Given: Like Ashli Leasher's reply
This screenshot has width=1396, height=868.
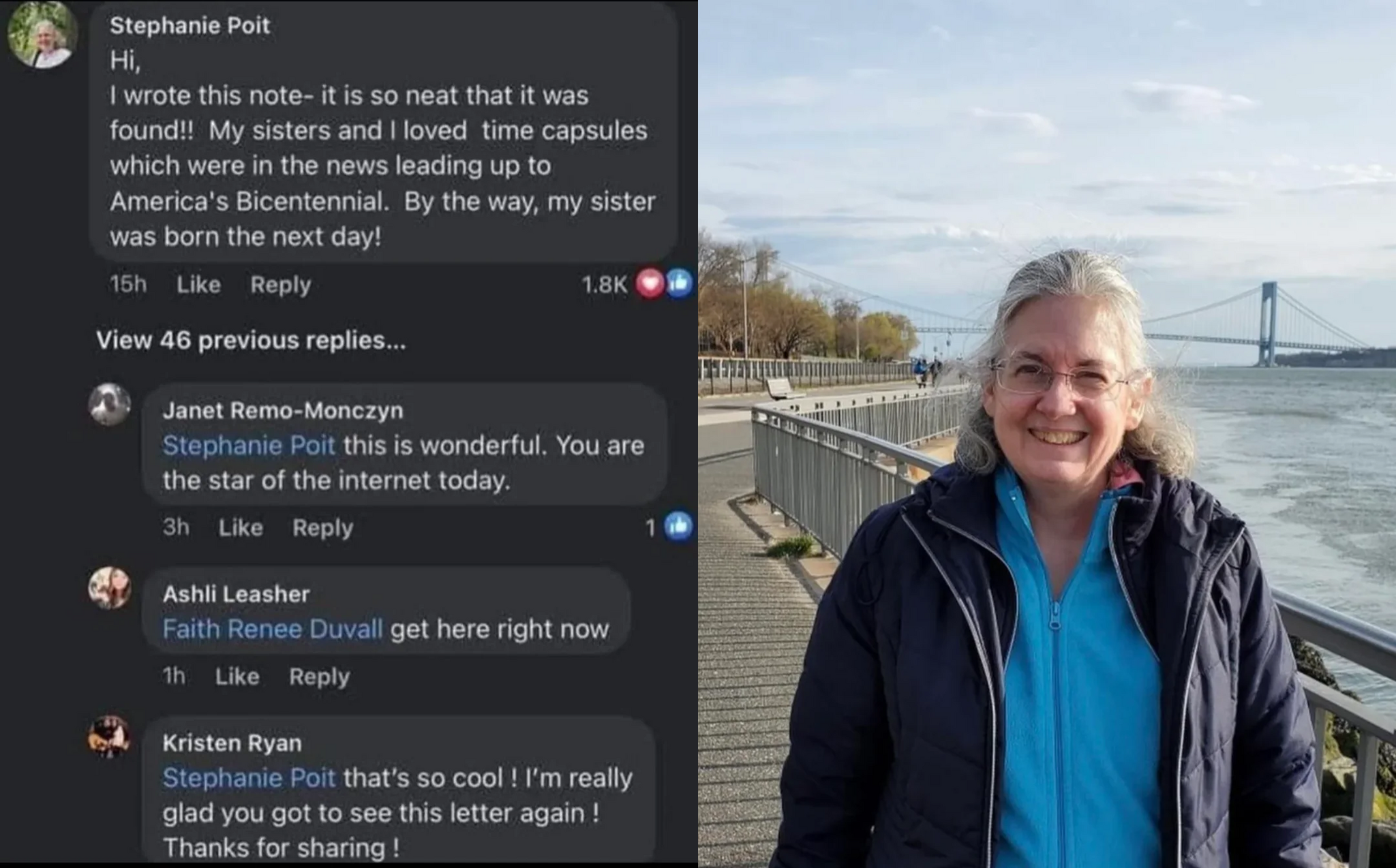Looking at the screenshot, I should [x=237, y=677].
